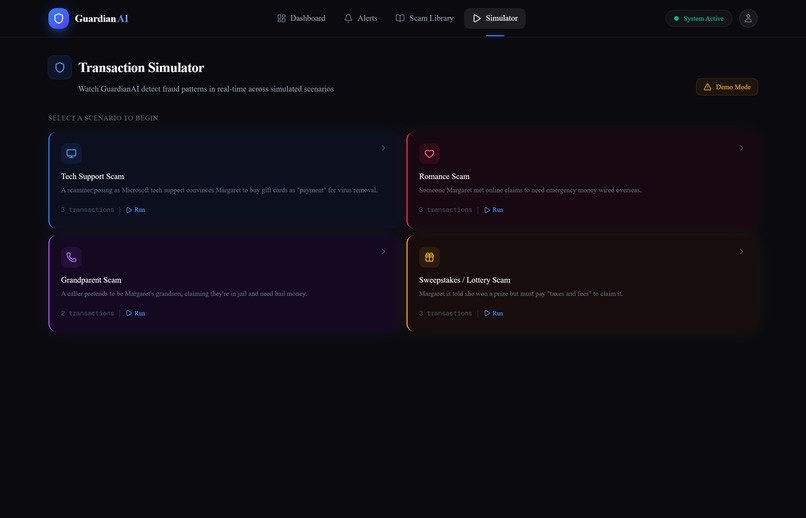The image size is (806, 518).
Task: Click the Grandparent Scam phone icon
Action: coord(71,257)
